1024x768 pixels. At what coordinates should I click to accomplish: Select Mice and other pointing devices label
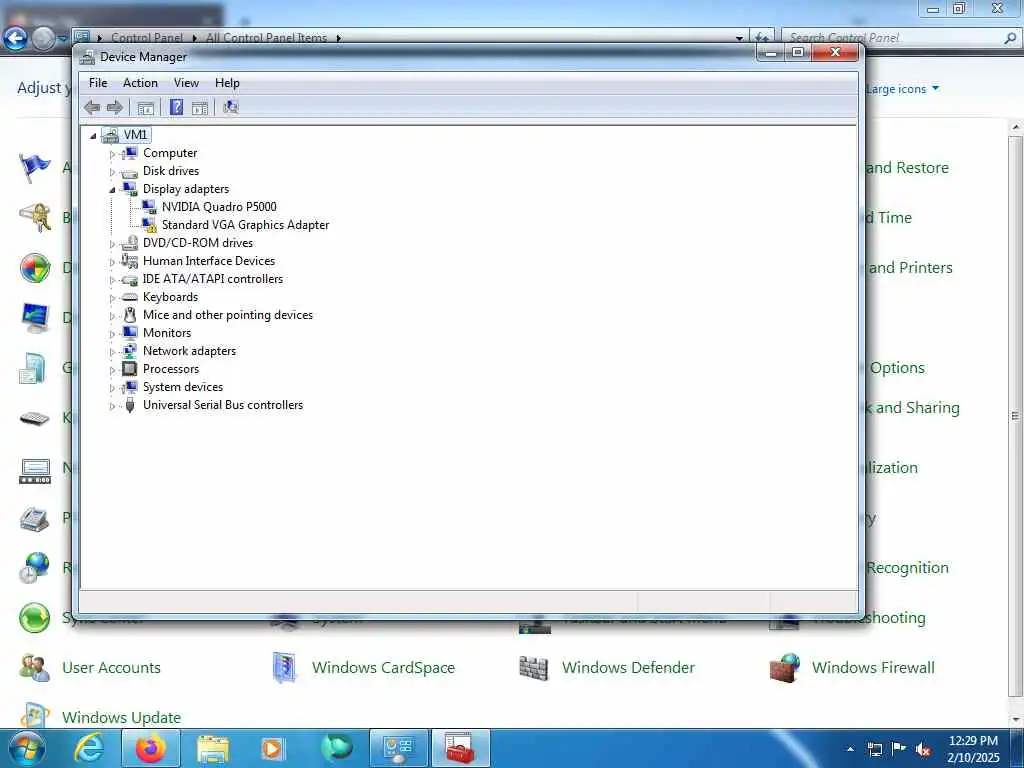[x=228, y=315]
